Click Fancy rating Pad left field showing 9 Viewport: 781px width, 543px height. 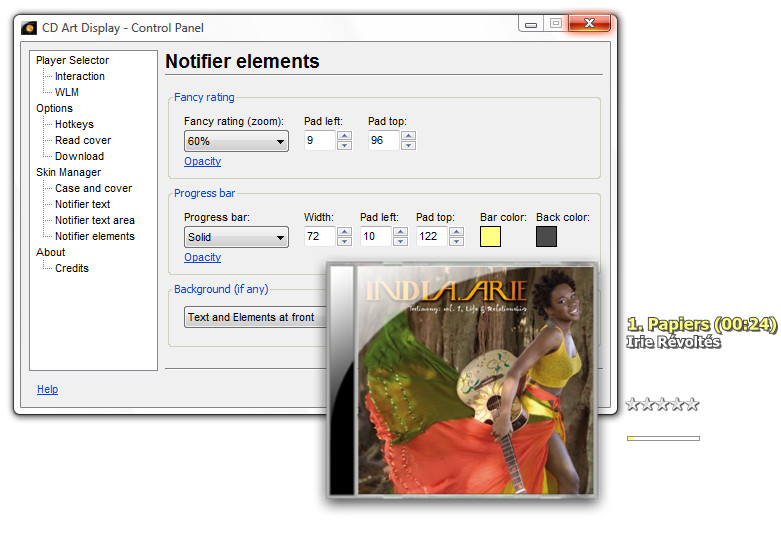[320, 140]
